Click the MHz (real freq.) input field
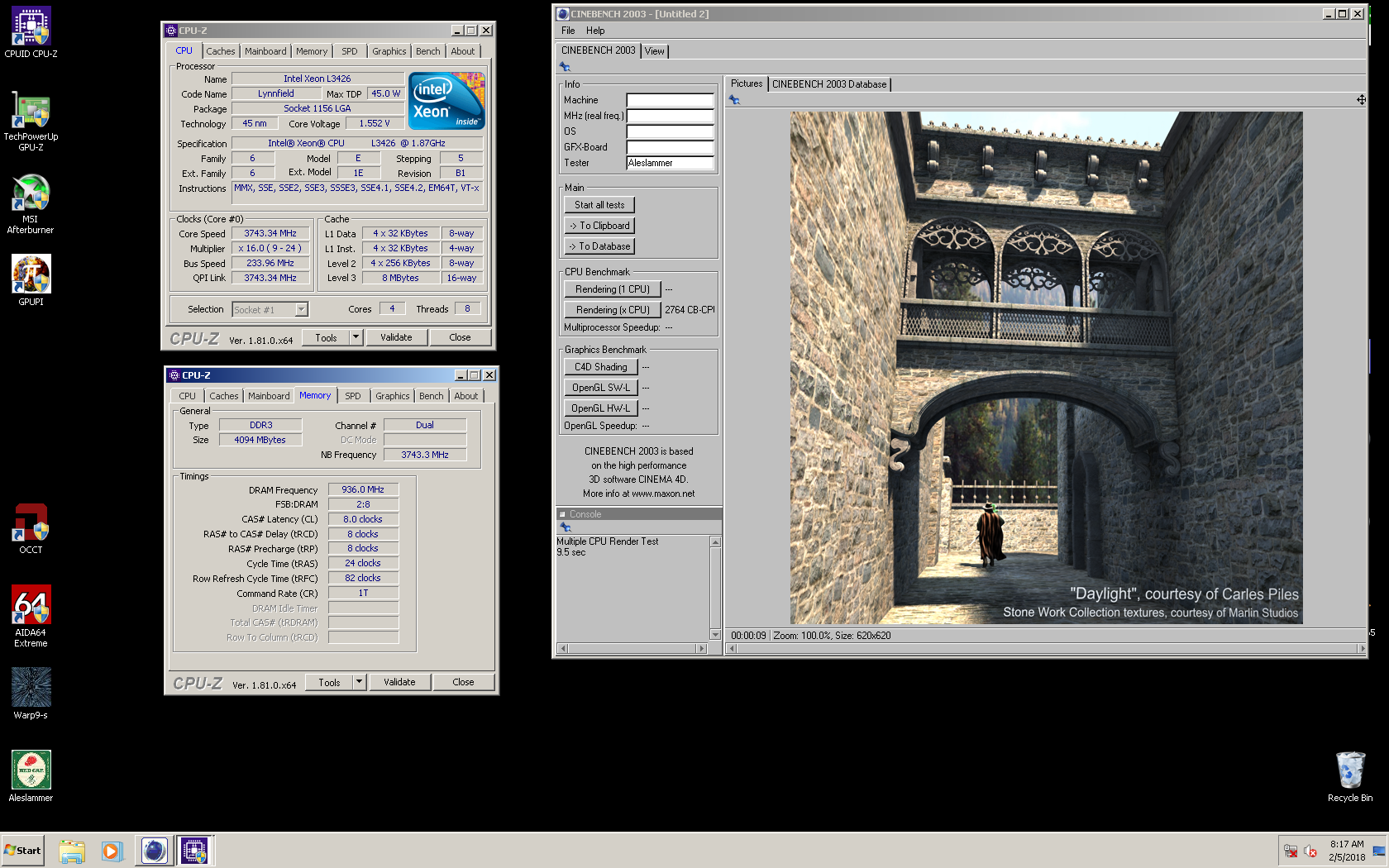1389x868 pixels. 670,116
